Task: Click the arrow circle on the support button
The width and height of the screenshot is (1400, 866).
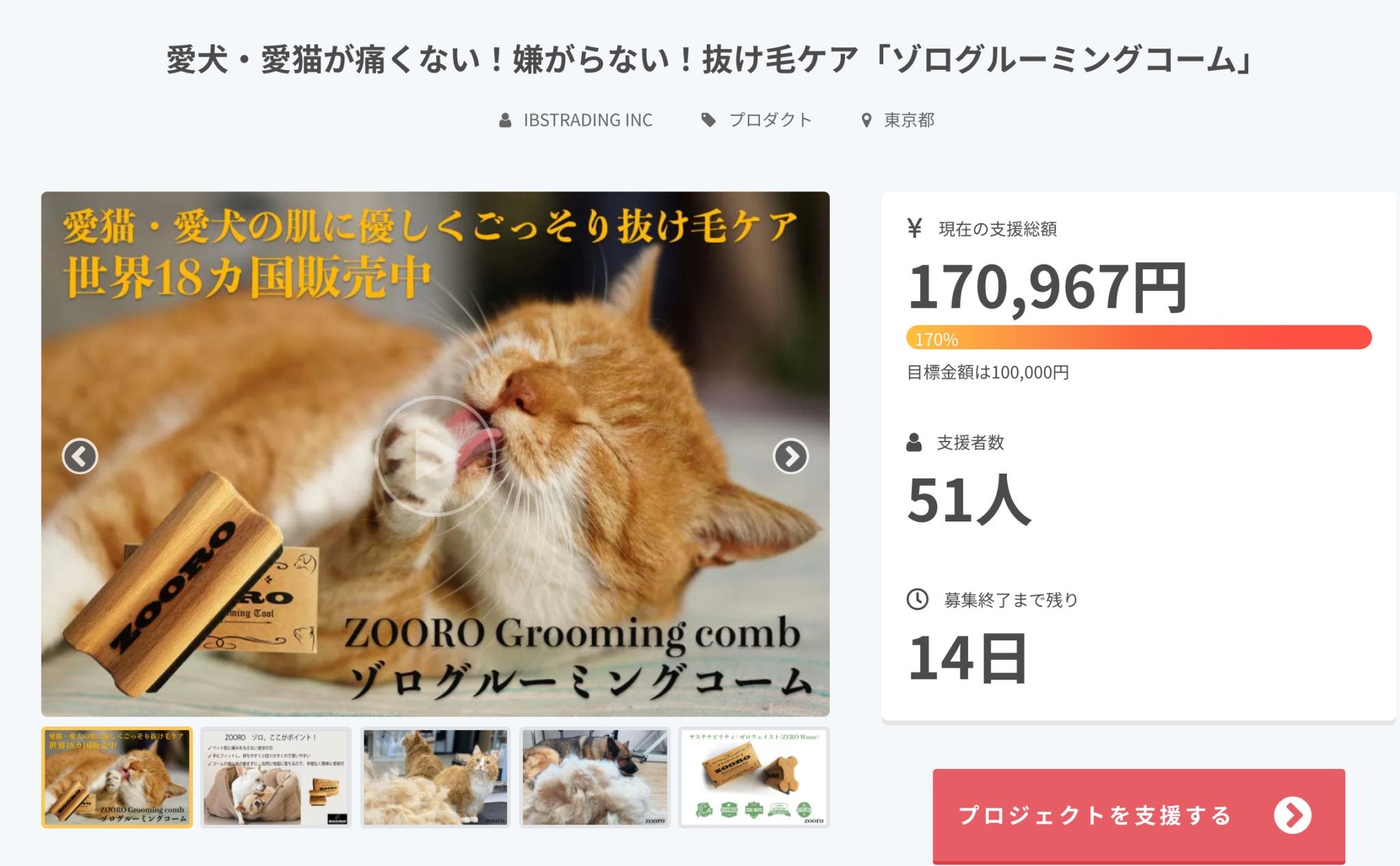Action: click(1292, 815)
